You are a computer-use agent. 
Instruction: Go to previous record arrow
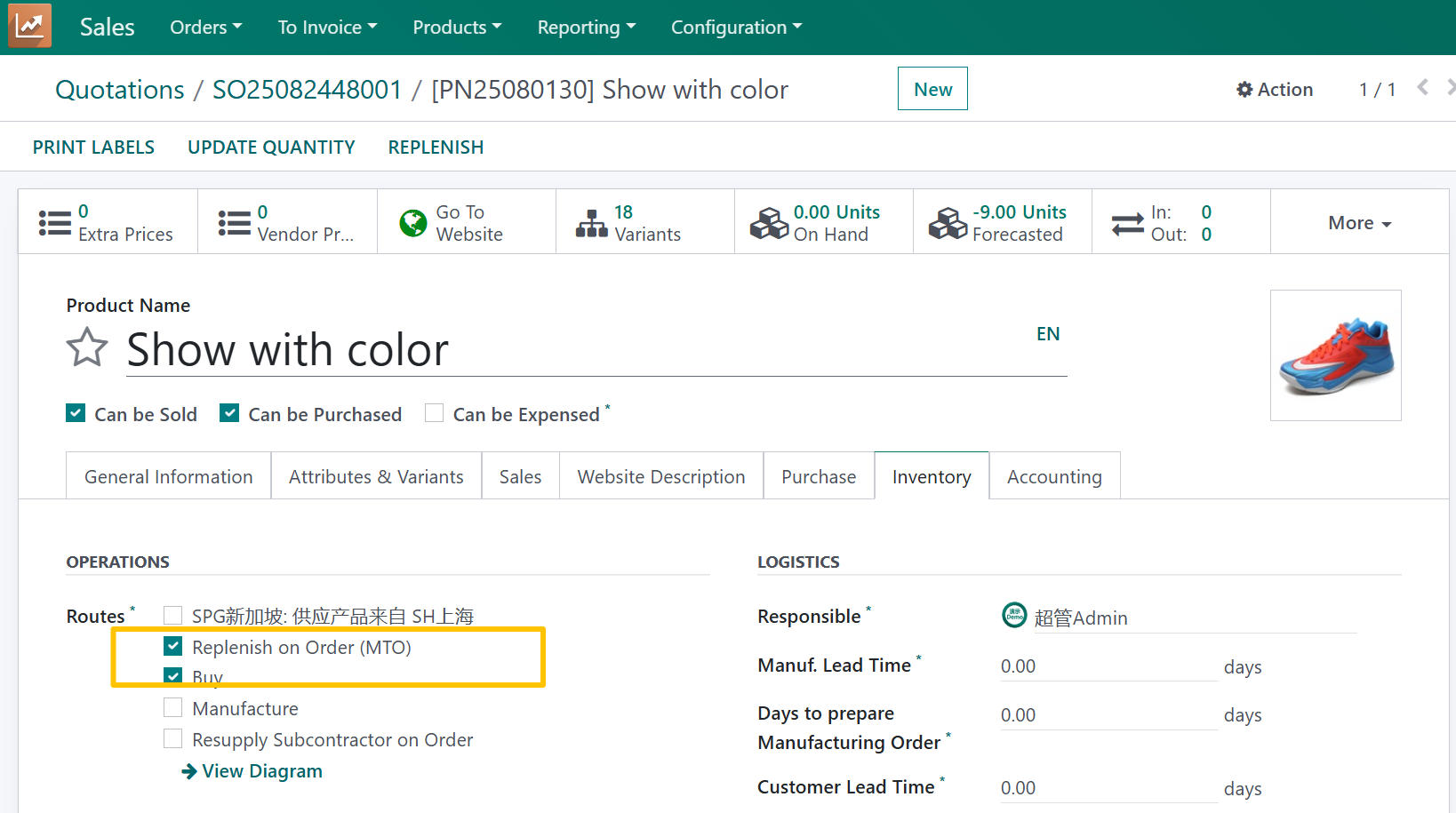1422,87
